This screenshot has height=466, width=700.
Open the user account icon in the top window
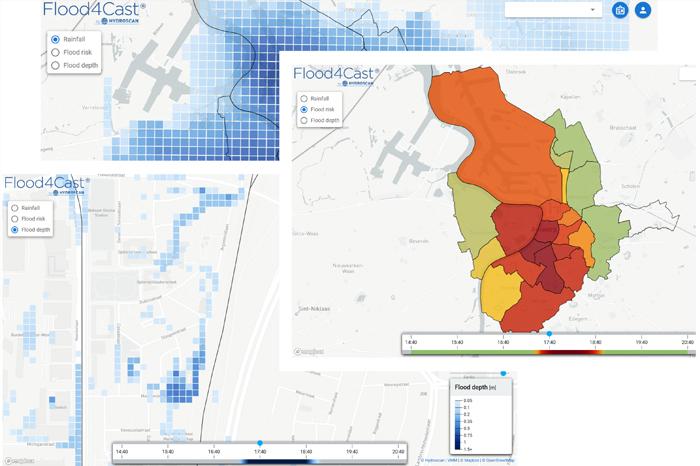click(x=643, y=10)
